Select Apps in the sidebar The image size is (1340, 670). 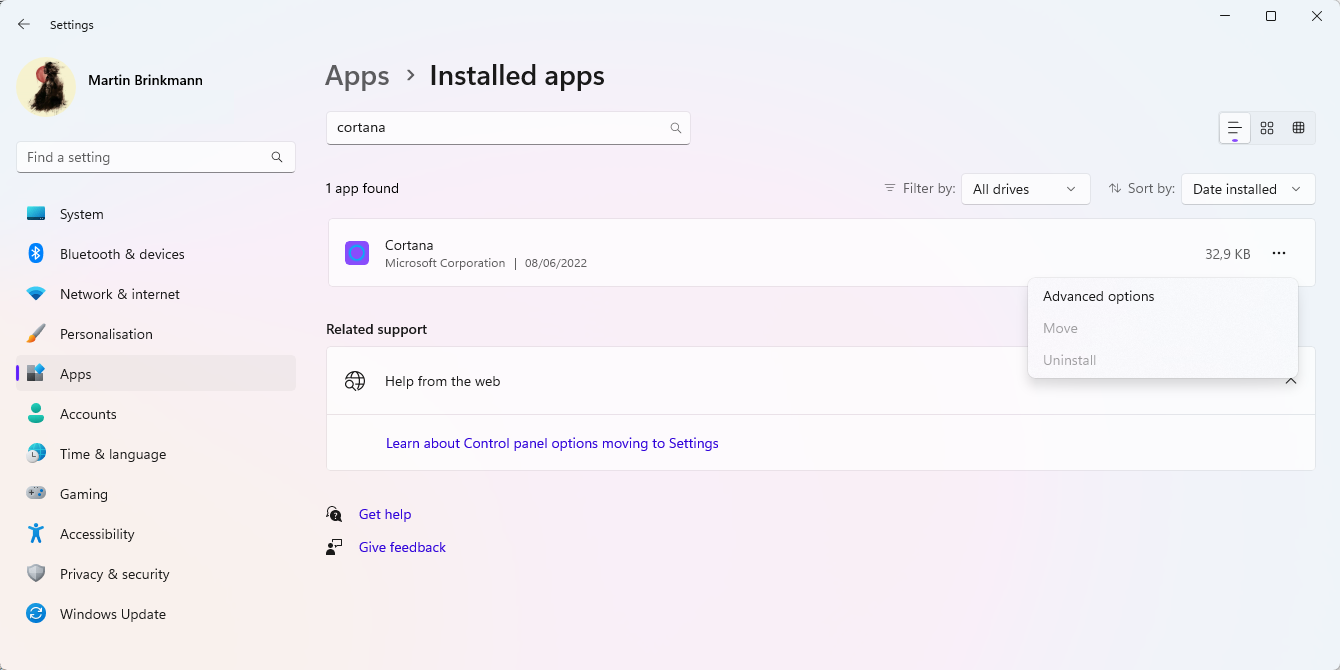pos(156,374)
